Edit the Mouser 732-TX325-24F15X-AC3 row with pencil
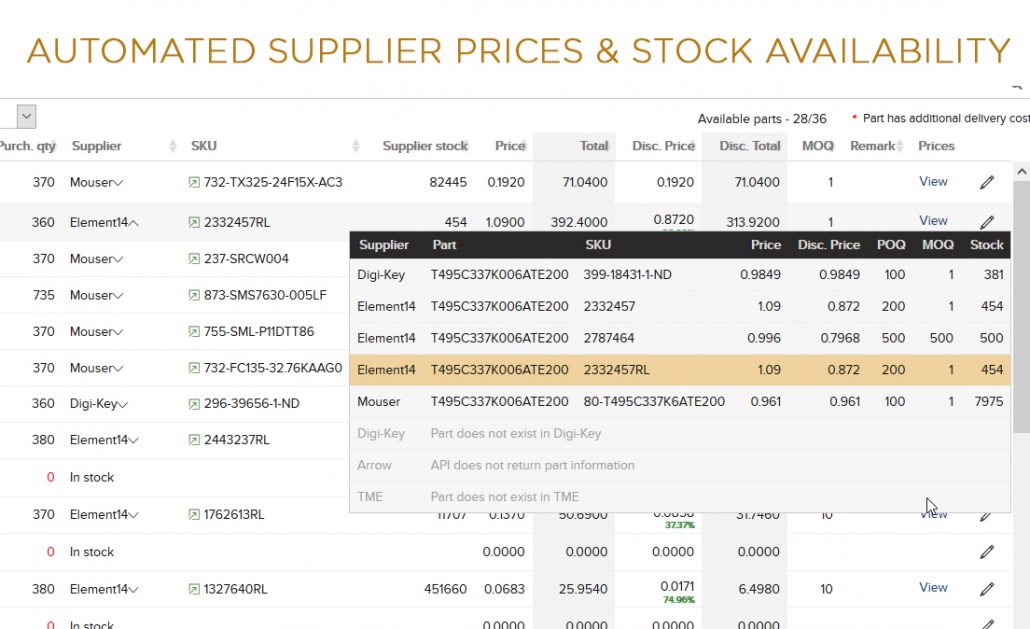 [x=987, y=183]
